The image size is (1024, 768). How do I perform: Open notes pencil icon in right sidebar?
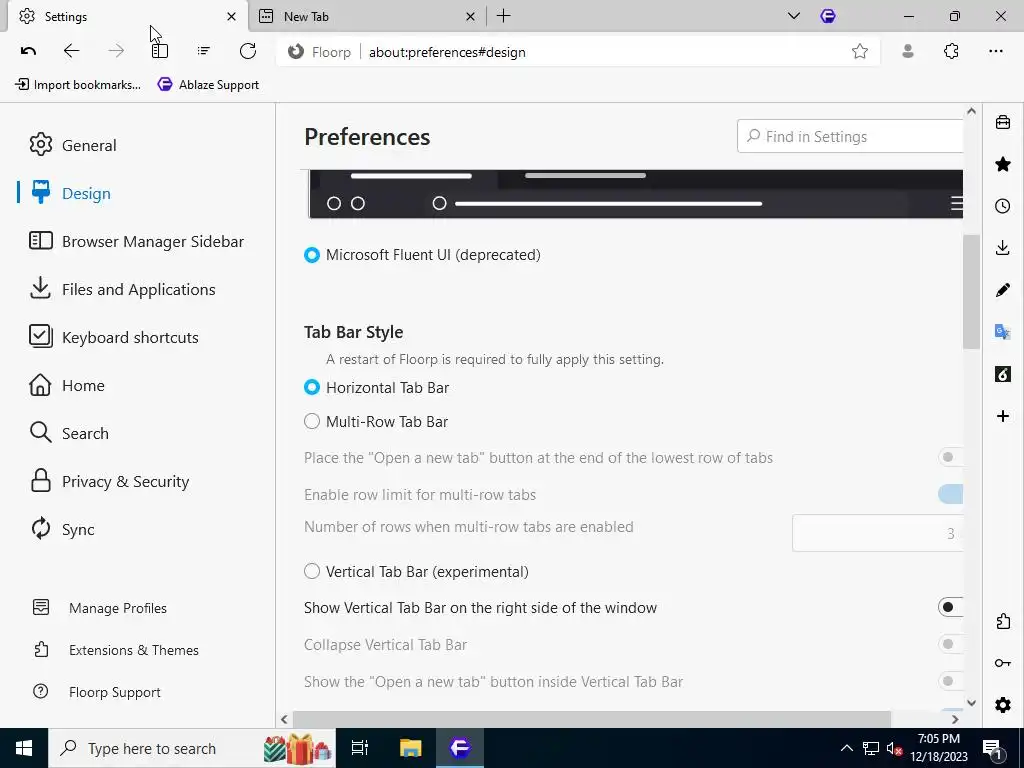(x=1003, y=290)
